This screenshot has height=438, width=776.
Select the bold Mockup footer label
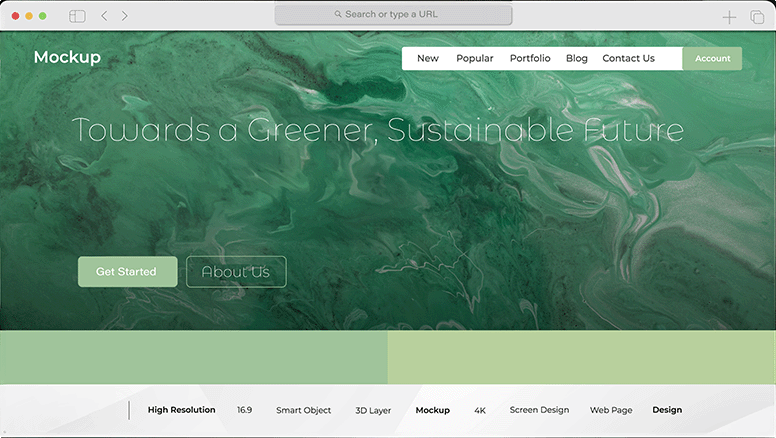(x=433, y=410)
